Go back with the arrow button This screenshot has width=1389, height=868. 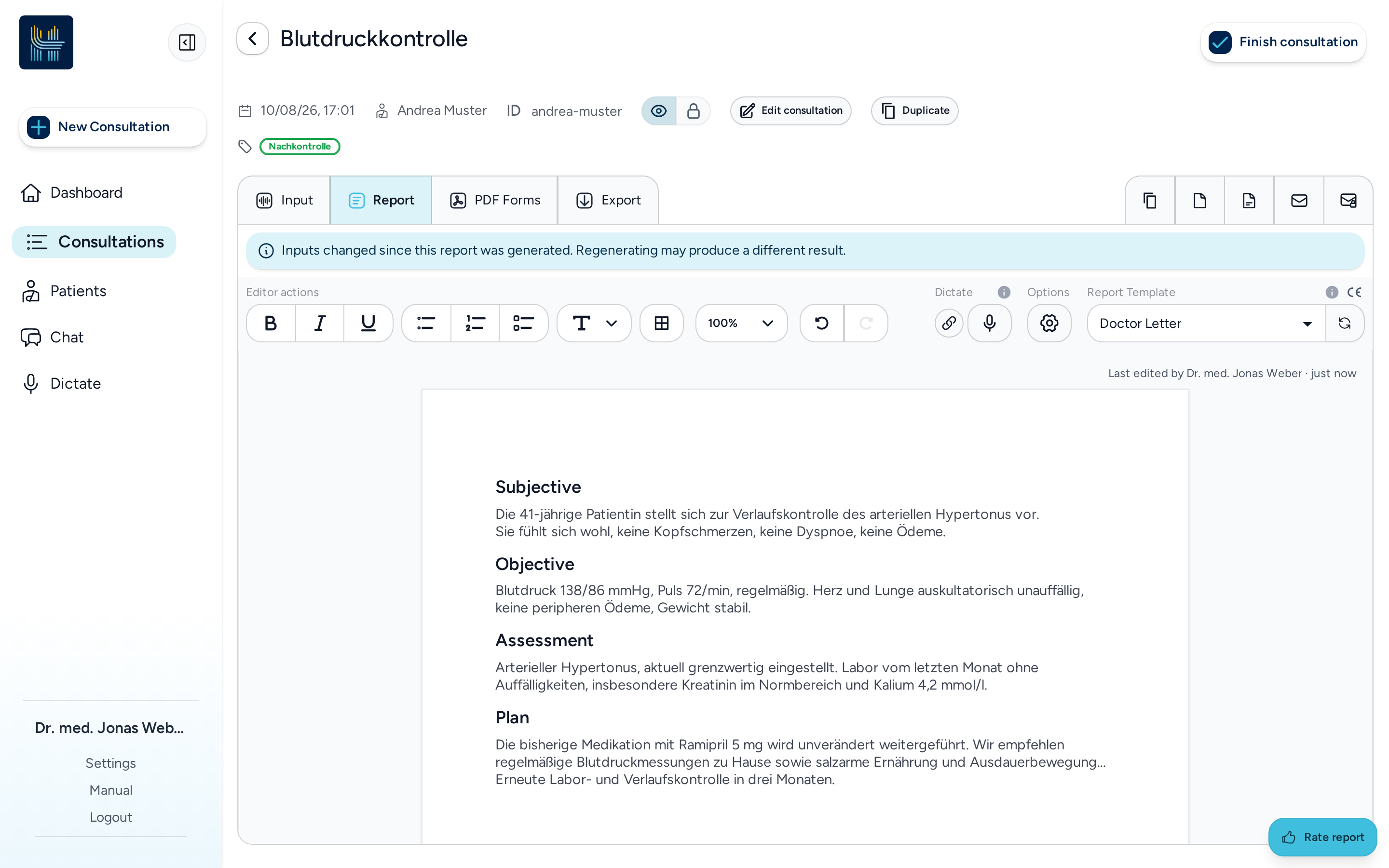click(253, 39)
